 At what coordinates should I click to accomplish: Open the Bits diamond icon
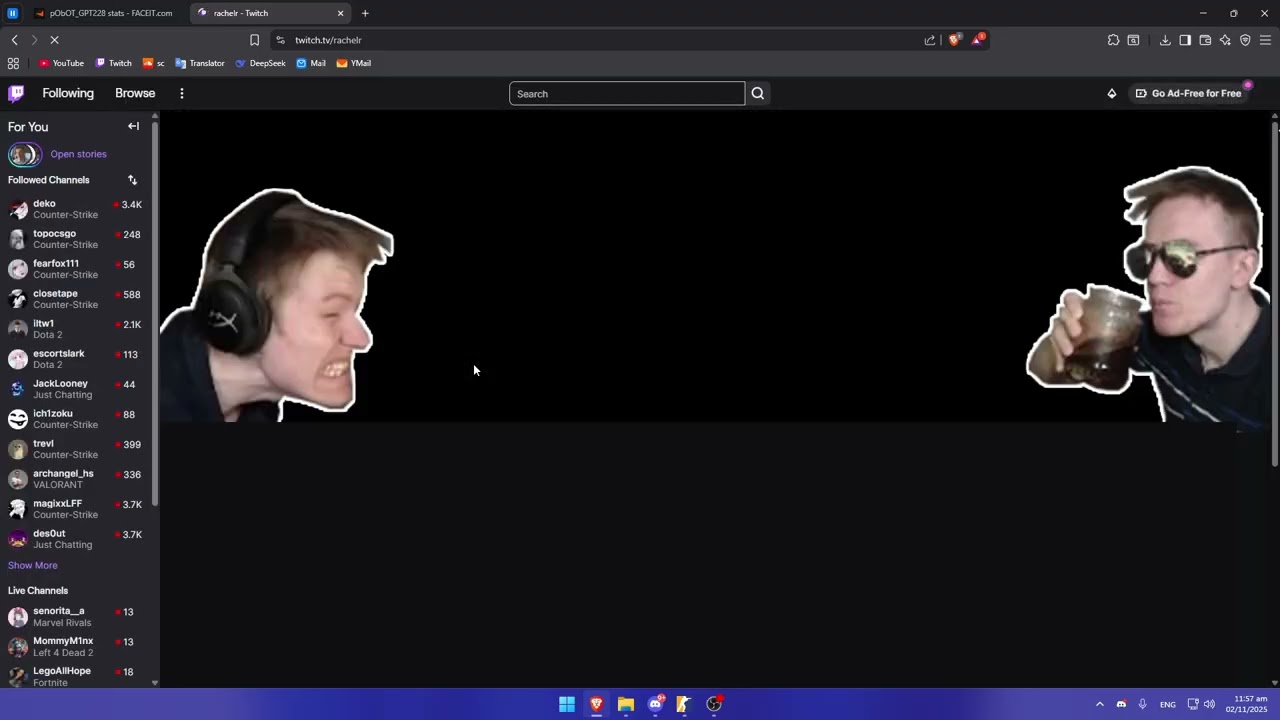point(1111,94)
